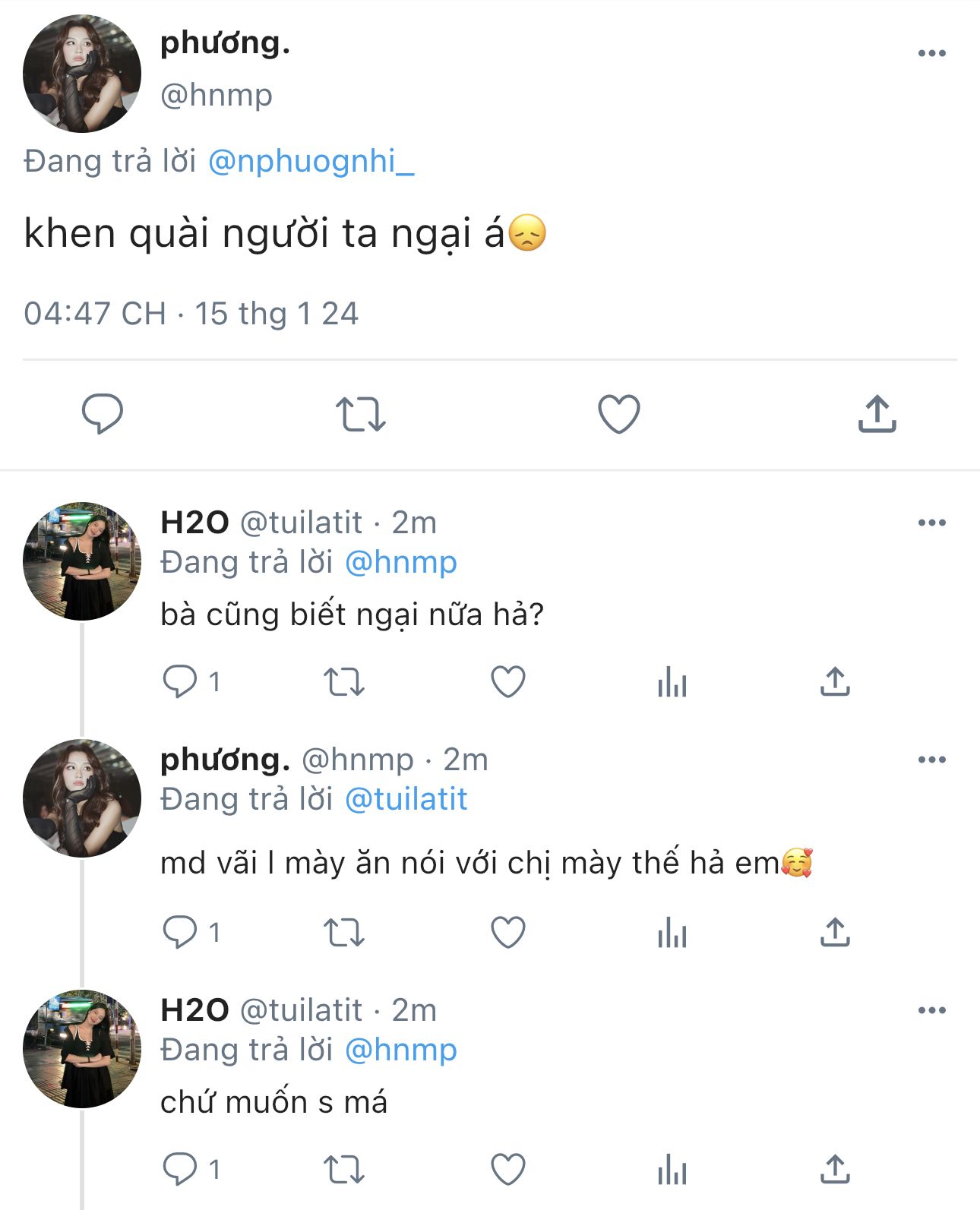The width and height of the screenshot is (980, 1210).
Task: View analytics for 'chứ muốn s má' reply
Action: [672, 1169]
